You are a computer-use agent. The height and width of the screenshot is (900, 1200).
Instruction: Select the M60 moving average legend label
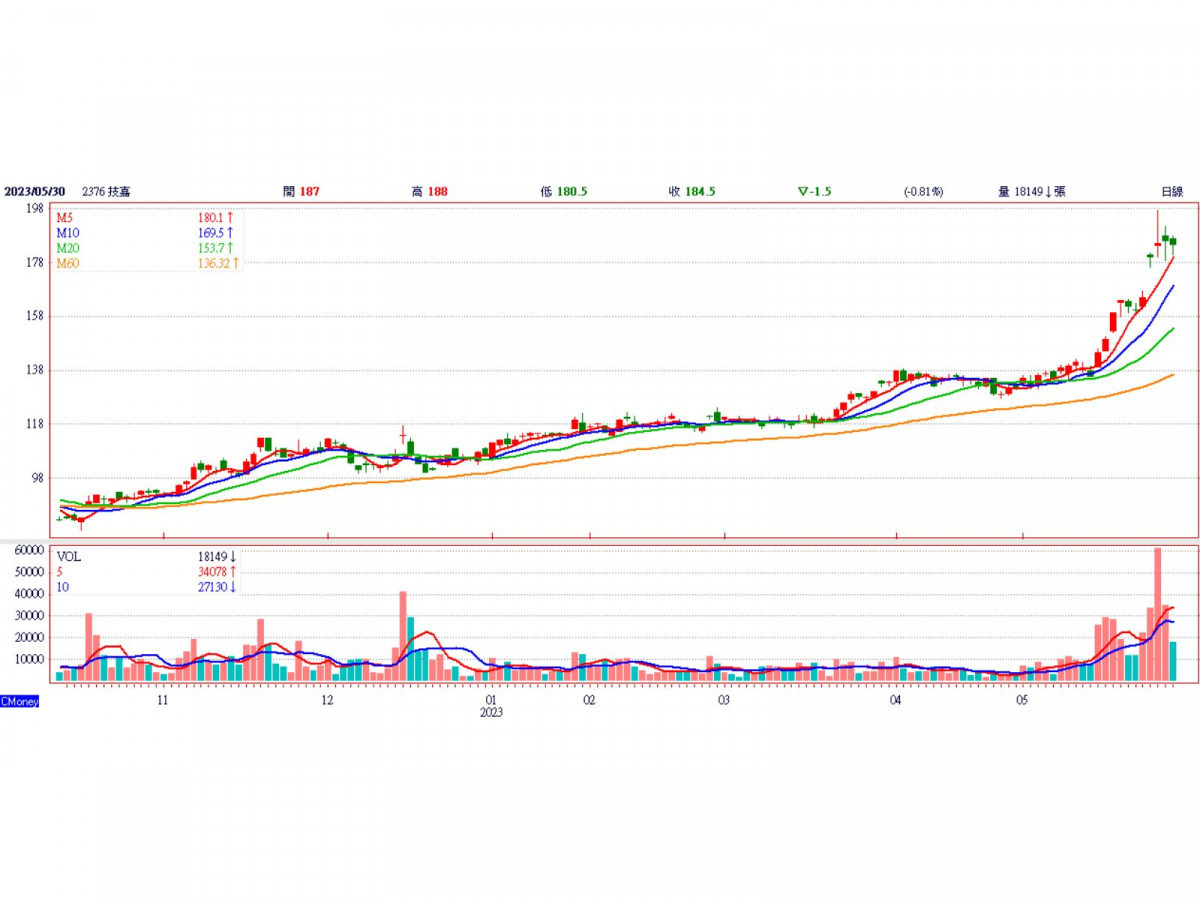pyautogui.click(x=67, y=263)
